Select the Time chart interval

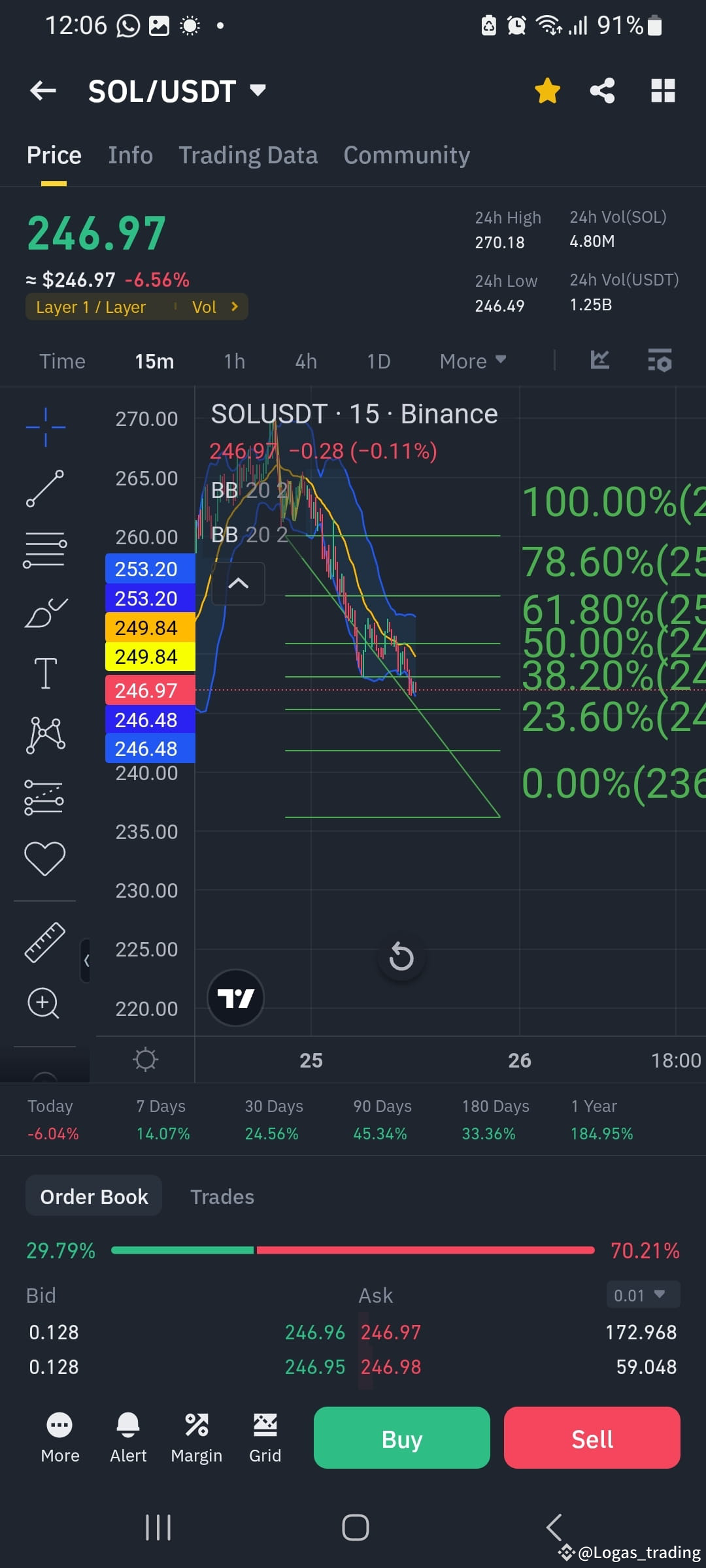pyautogui.click(x=62, y=361)
